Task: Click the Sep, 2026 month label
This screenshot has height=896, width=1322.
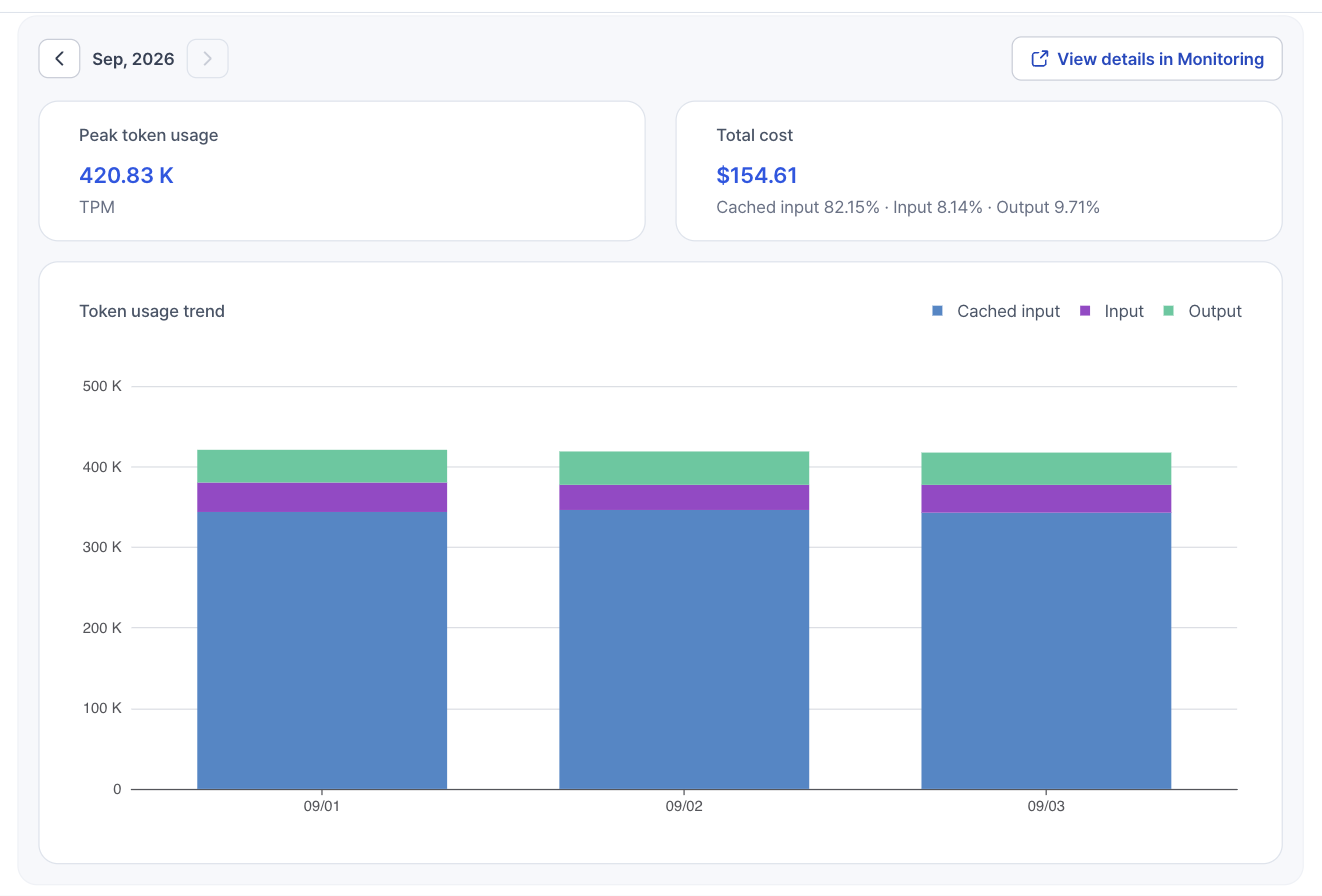Action: [133, 59]
